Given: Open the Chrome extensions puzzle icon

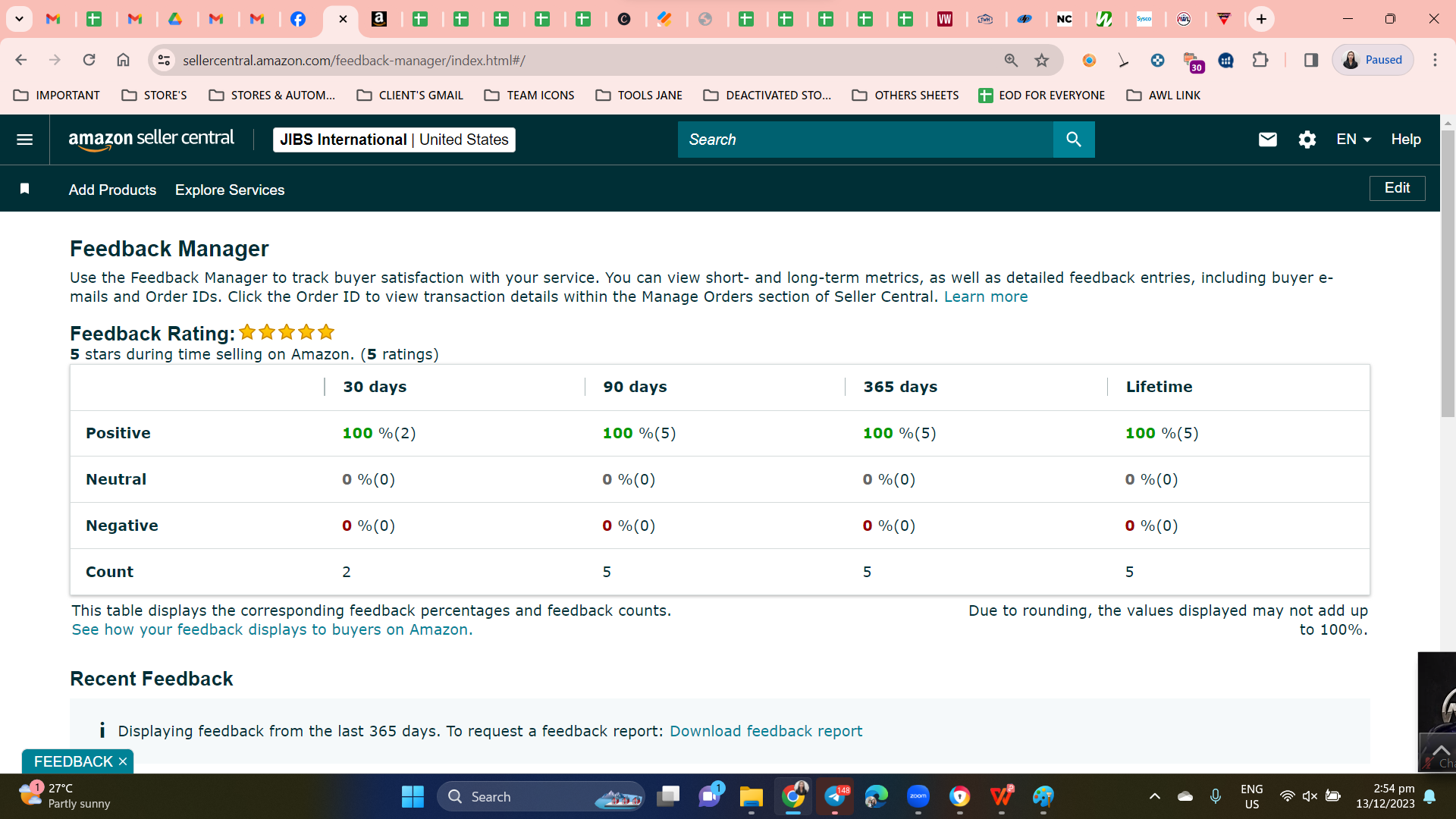Looking at the screenshot, I should coord(1260,60).
